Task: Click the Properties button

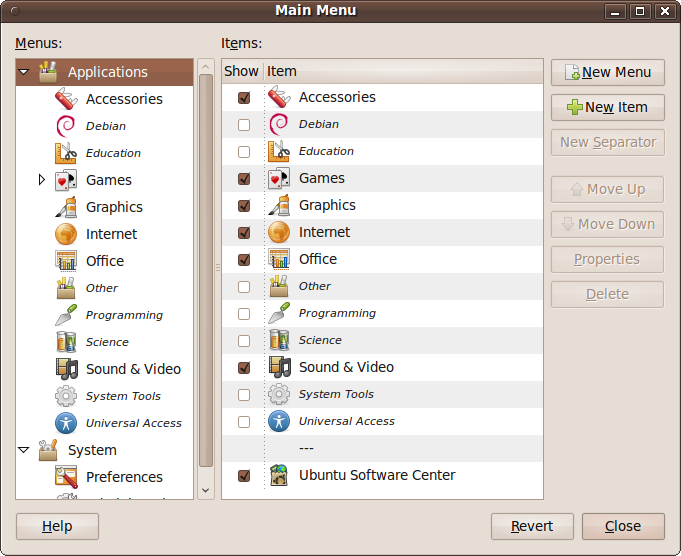Action: click(x=608, y=259)
